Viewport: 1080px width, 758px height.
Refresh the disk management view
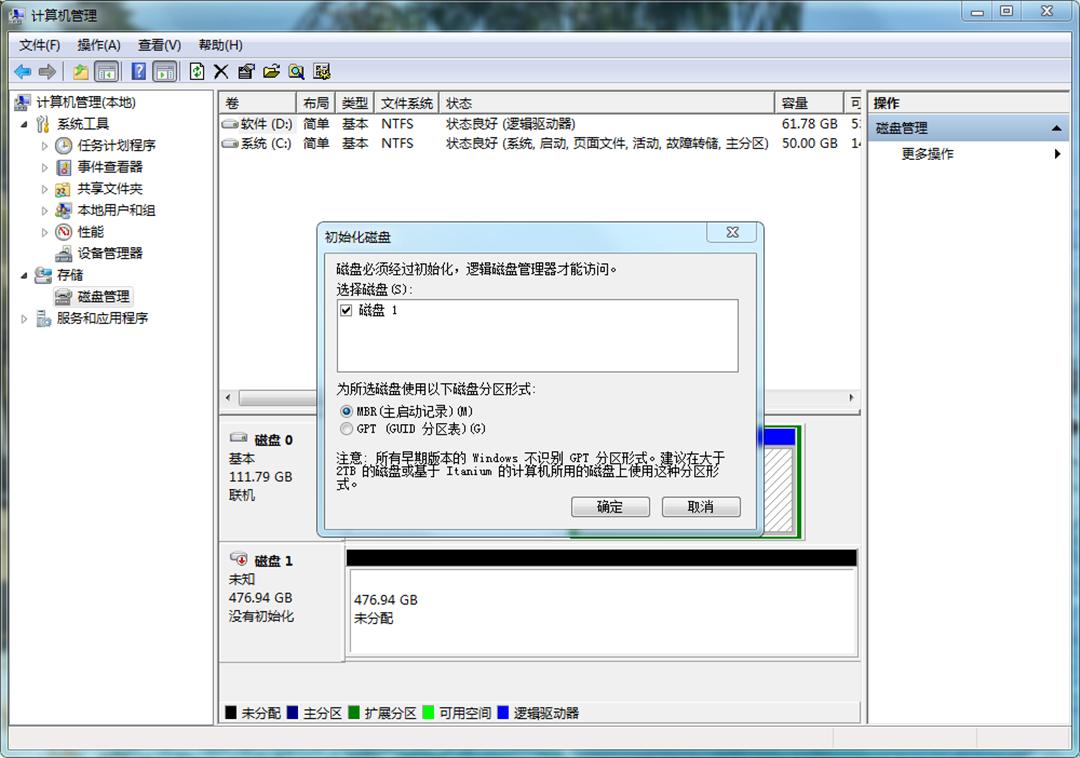tap(197, 71)
